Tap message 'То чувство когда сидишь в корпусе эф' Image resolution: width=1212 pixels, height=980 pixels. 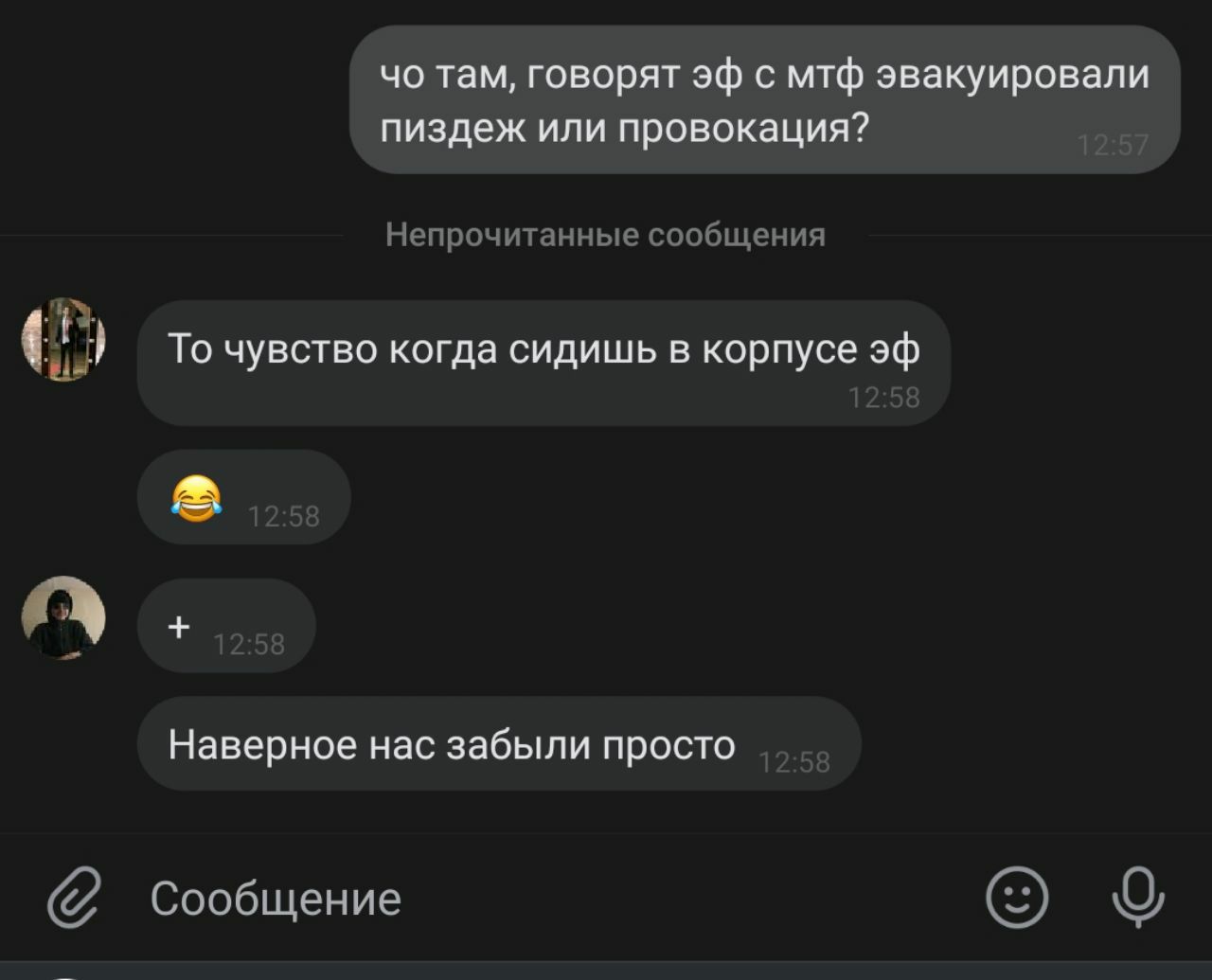pyautogui.click(x=544, y=363)
